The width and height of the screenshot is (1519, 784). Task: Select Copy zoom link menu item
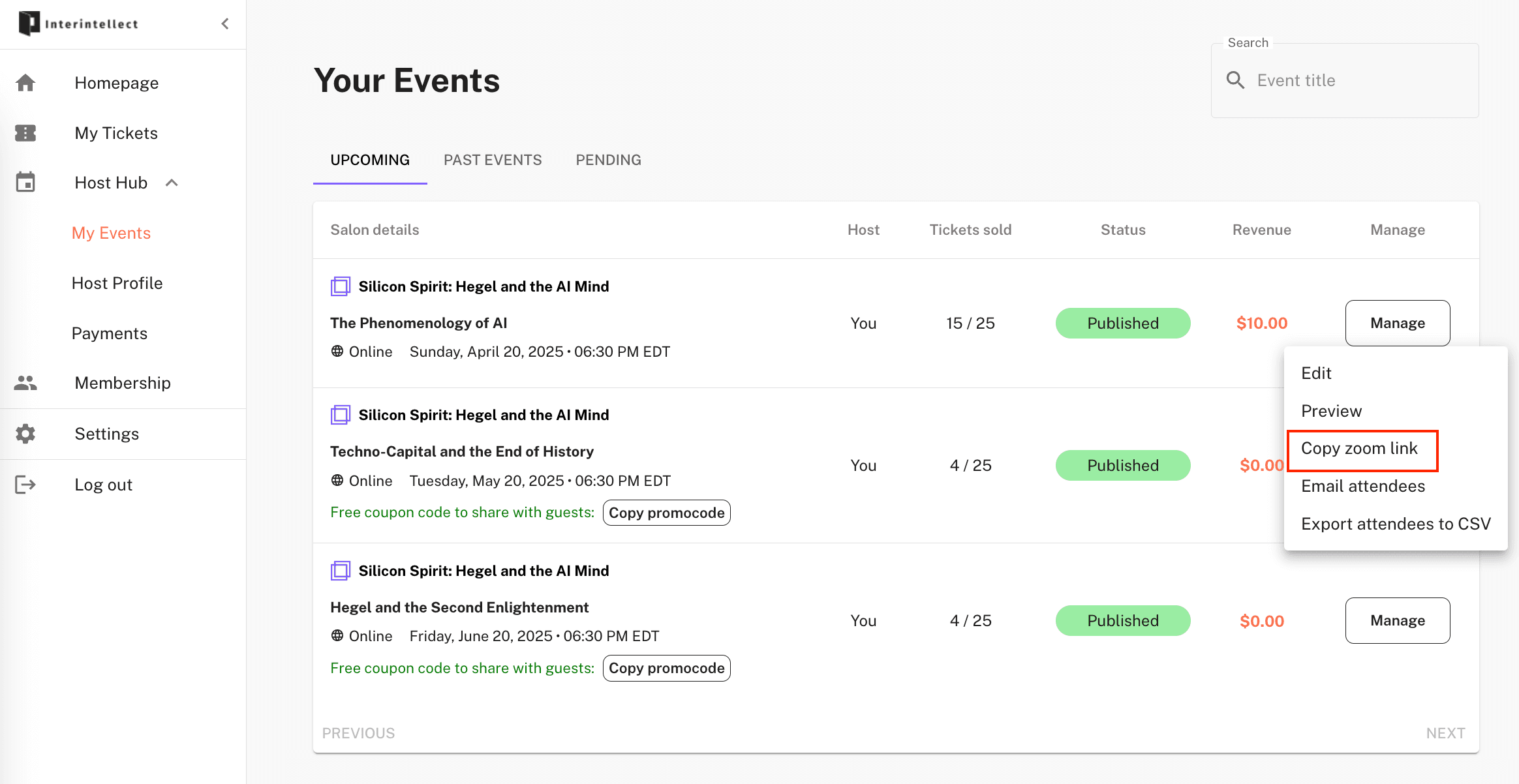[x=1396, y=448]
